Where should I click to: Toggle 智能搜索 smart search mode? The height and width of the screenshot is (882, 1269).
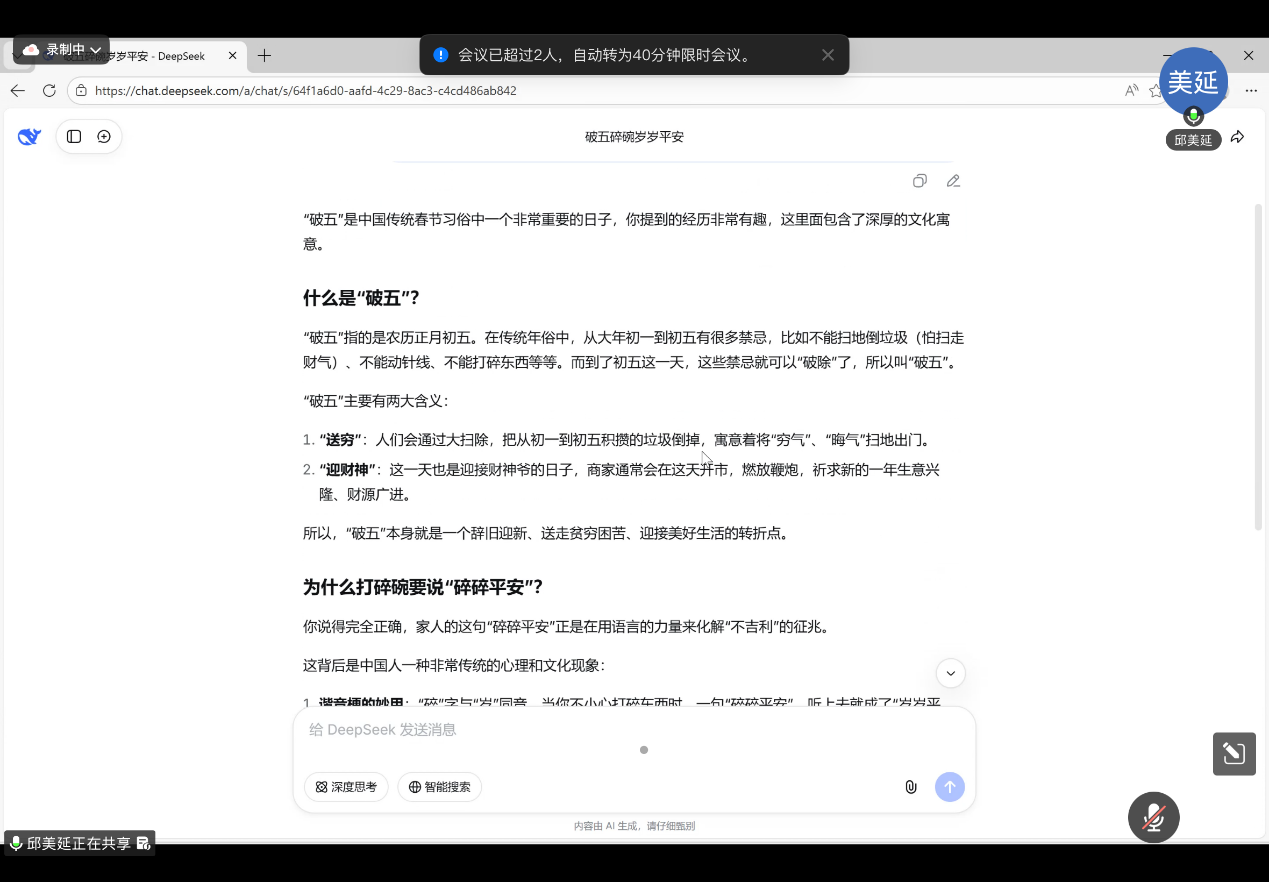click(439, 787)
